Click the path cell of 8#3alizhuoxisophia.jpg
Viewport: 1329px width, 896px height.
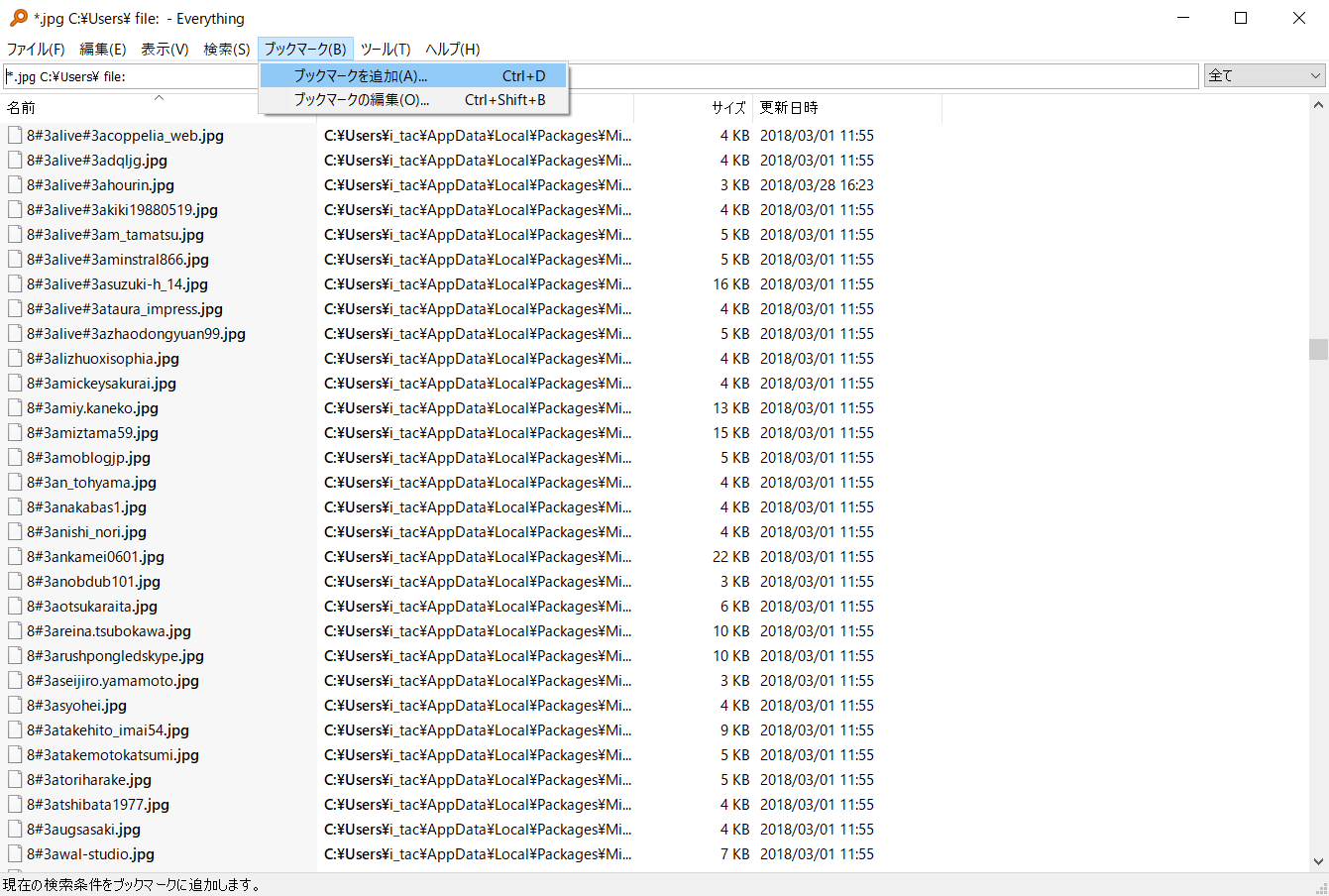click(x=478, y=359)
